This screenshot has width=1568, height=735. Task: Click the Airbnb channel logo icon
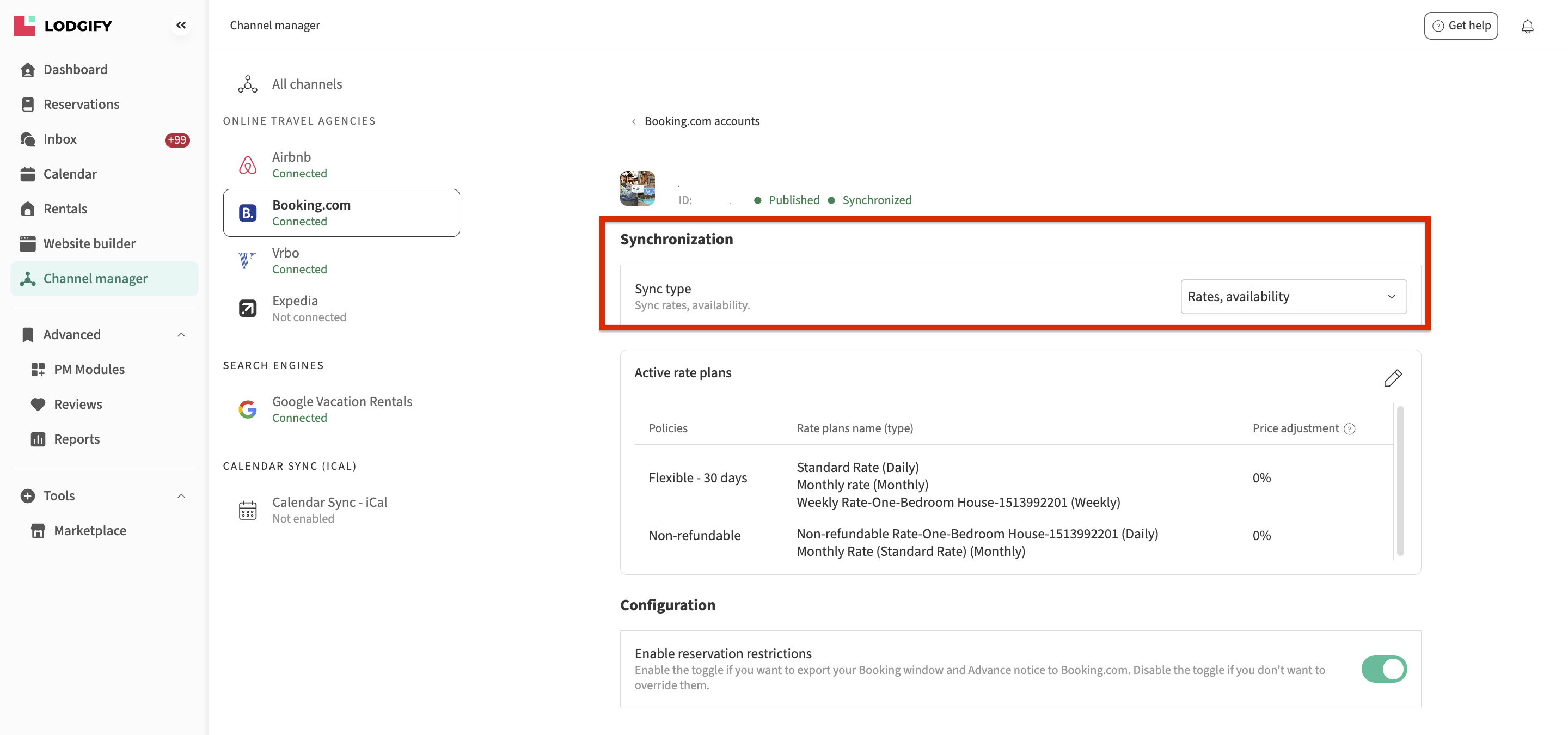[x=248, y=165]
